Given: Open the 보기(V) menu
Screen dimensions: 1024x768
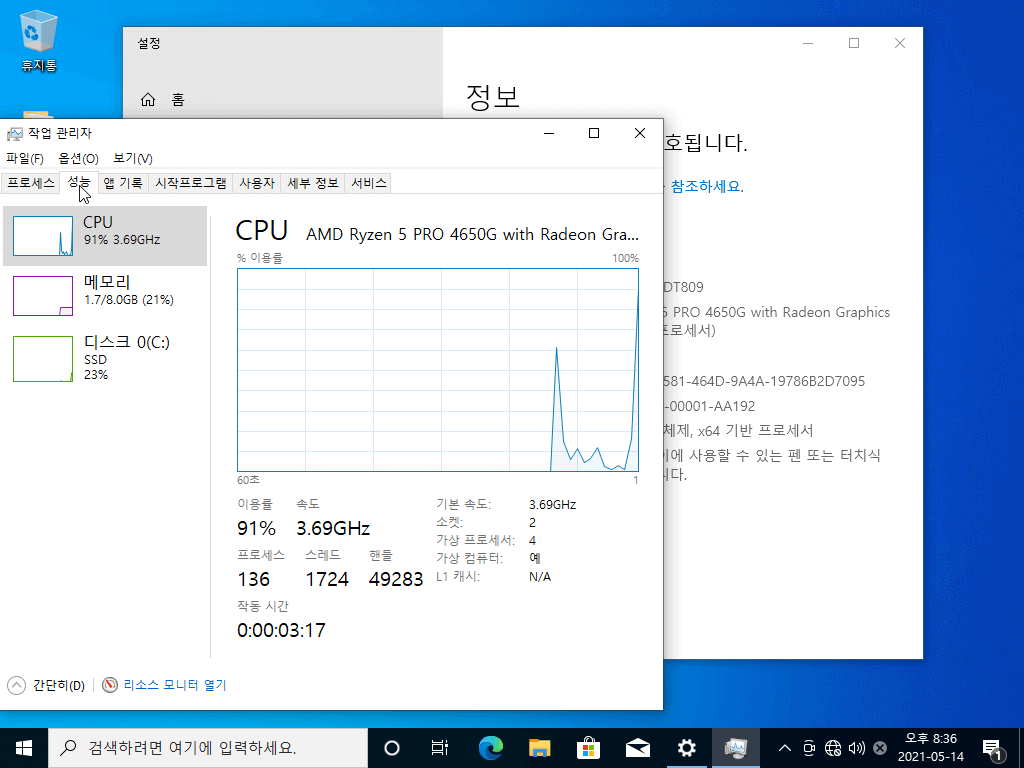Looking at the screenshot, I should click(133, 159).
